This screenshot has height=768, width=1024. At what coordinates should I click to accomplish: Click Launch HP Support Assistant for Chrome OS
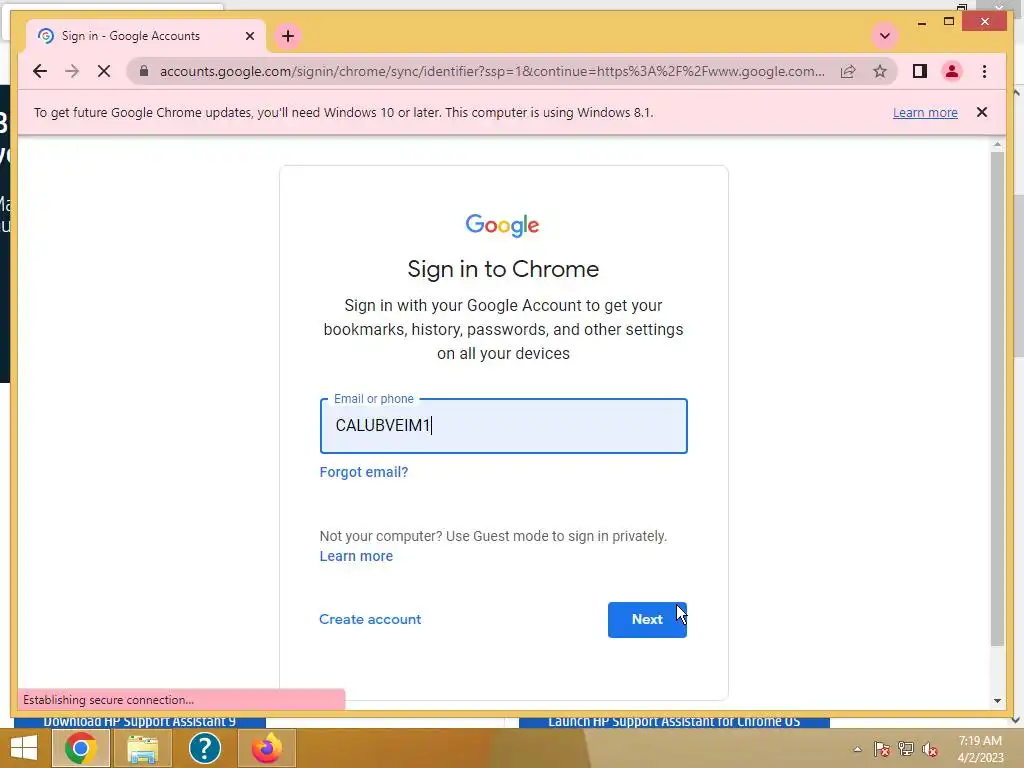(x=674, y=722)
